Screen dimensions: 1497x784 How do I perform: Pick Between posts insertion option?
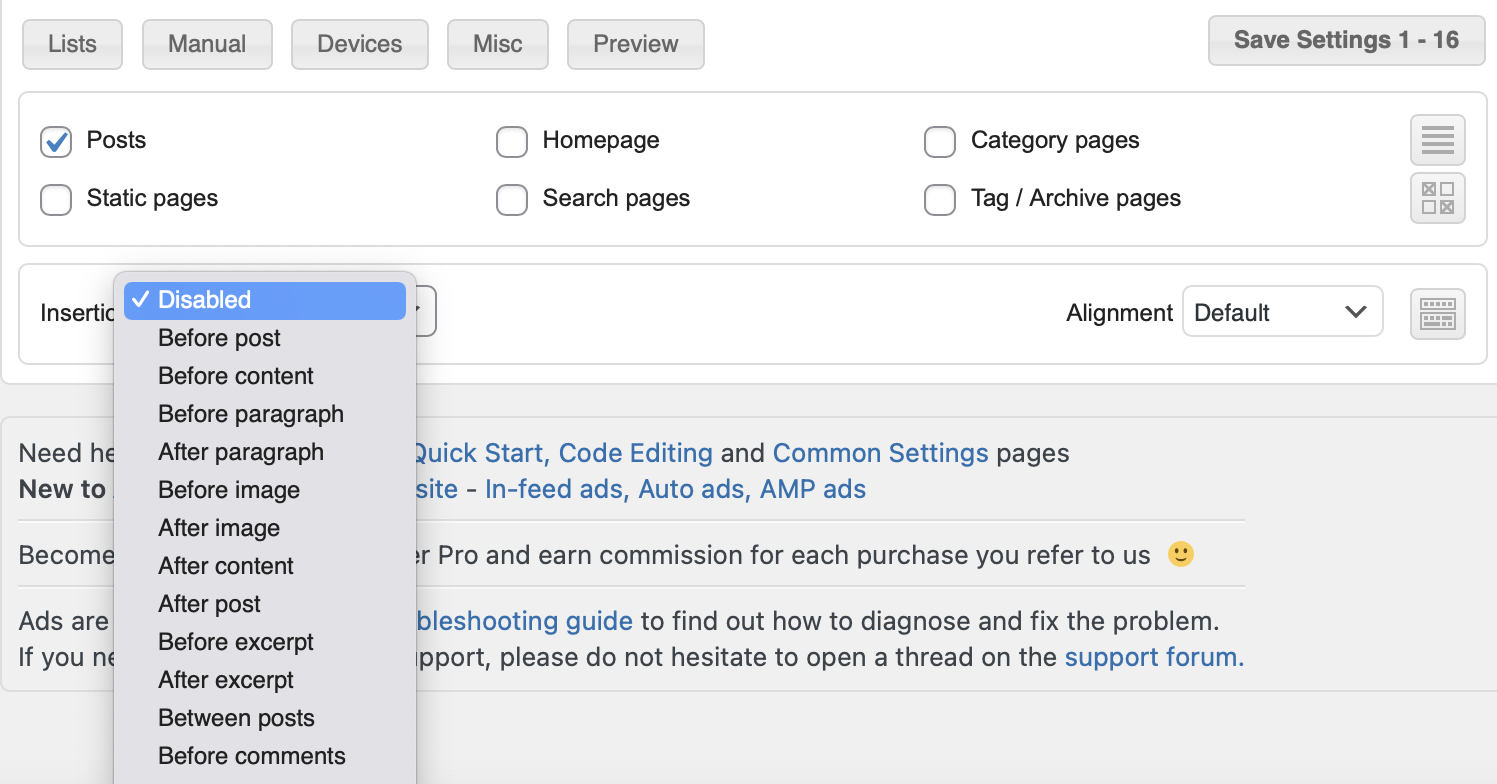click(236, 718)
